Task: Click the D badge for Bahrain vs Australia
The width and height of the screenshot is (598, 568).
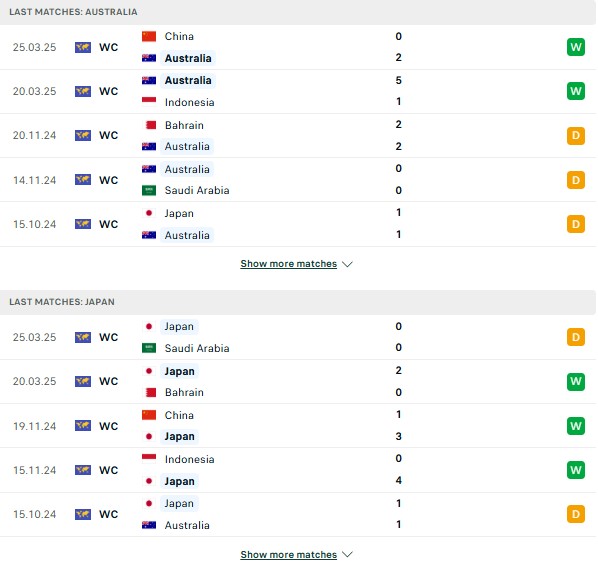Action: point(575,135)
